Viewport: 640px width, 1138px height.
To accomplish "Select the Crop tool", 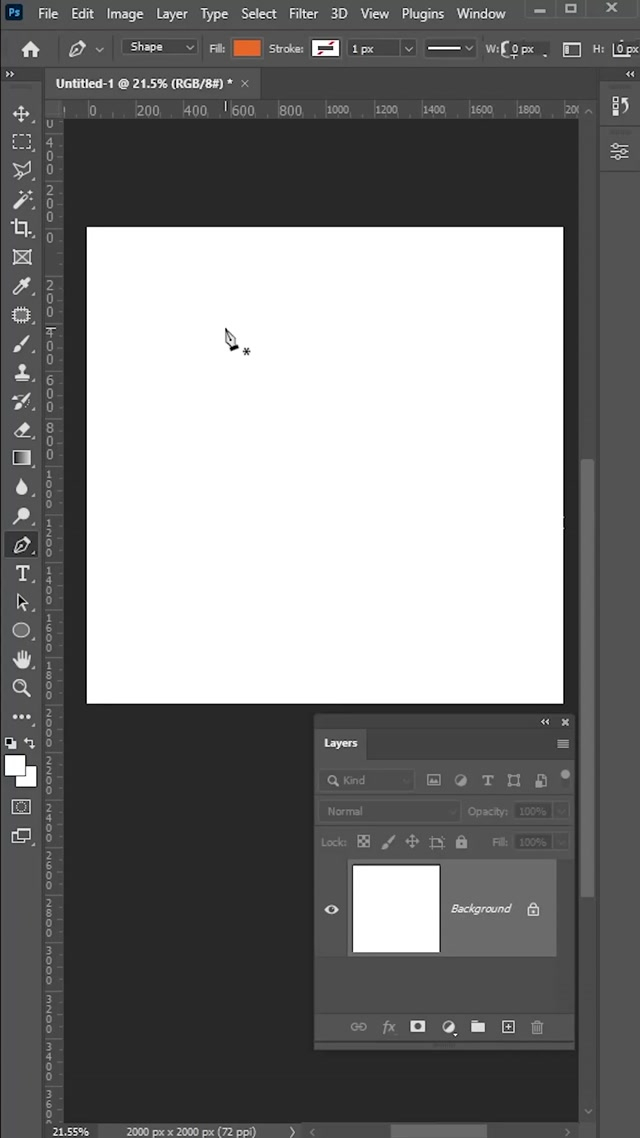I will tap(22, 229).
